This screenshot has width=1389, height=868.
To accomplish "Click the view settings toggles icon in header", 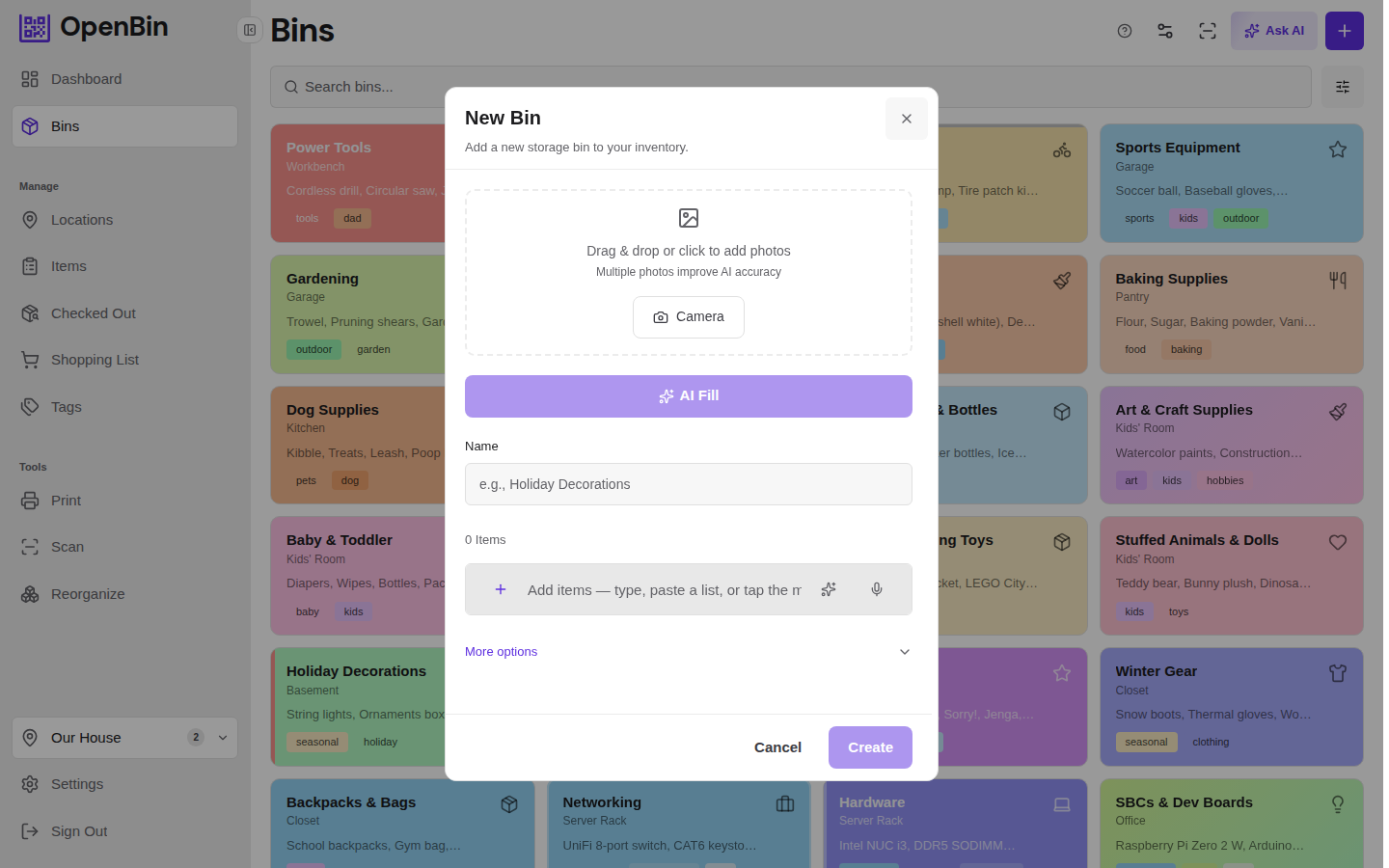I will click(x=1165, y=31).
